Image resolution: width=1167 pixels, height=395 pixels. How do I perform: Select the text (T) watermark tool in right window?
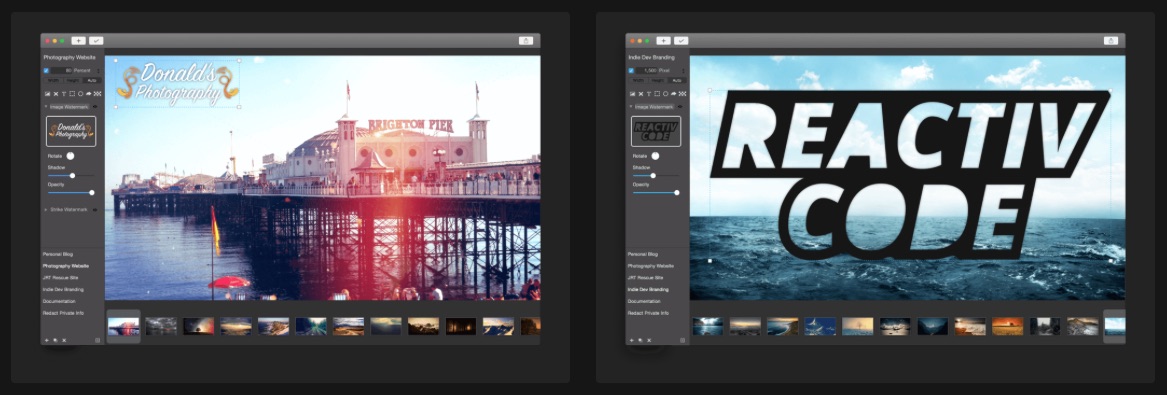click(x=649, y=94)
